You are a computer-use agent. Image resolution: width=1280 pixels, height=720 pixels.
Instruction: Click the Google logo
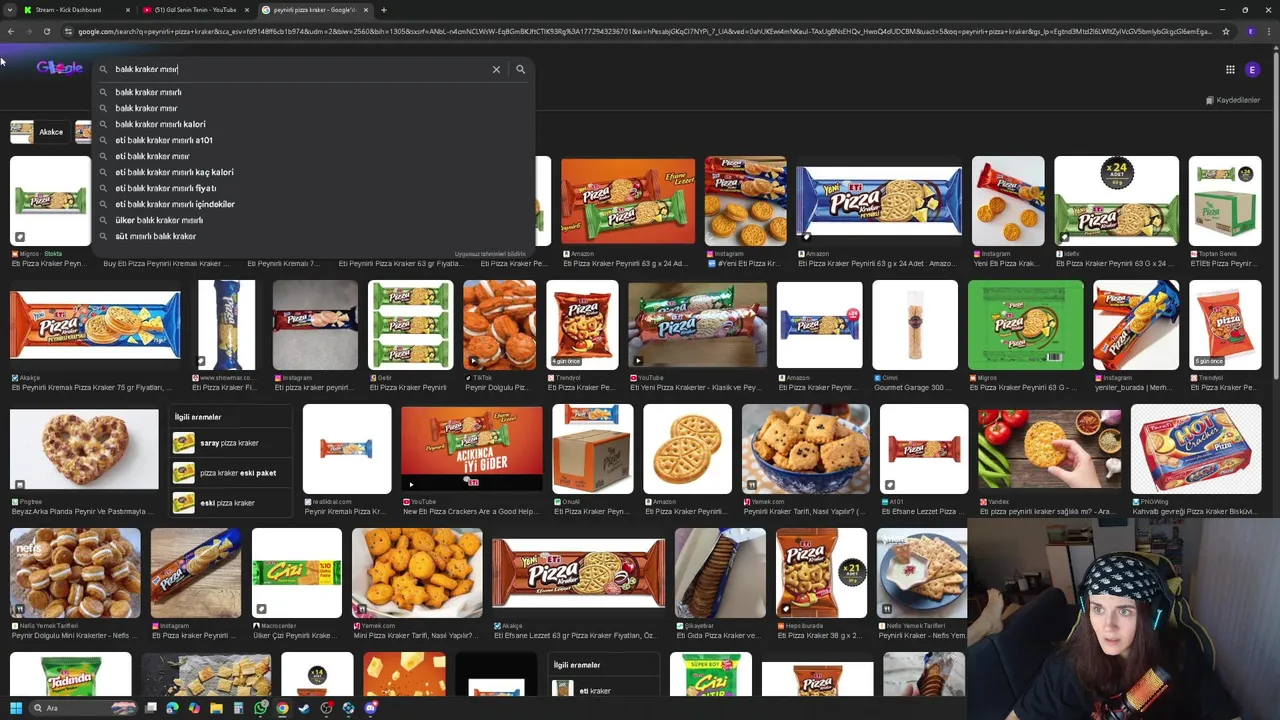point(60,68)
